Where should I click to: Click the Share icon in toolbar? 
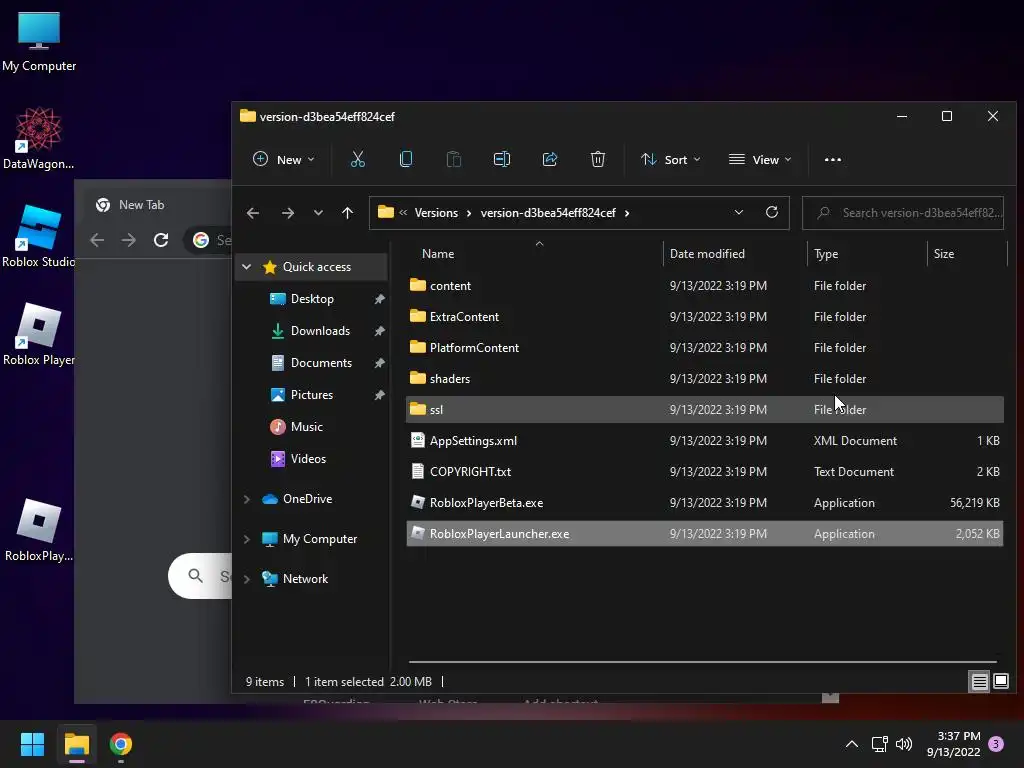tap(550, 159)
